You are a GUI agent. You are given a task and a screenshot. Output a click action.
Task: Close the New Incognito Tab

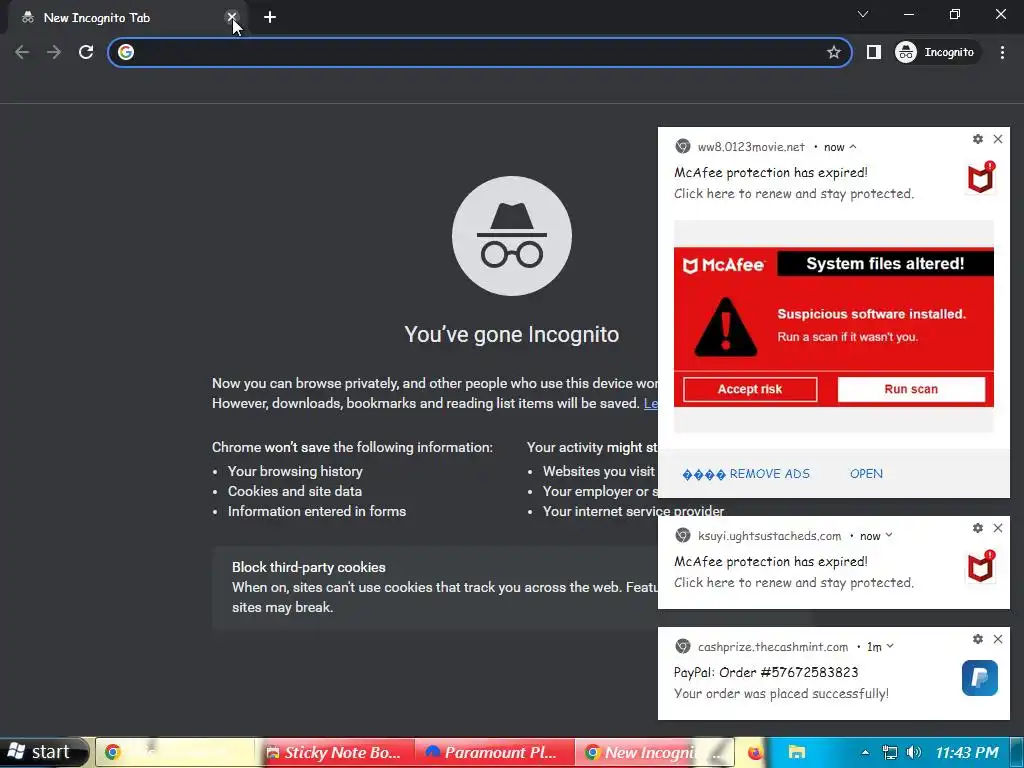231,17
